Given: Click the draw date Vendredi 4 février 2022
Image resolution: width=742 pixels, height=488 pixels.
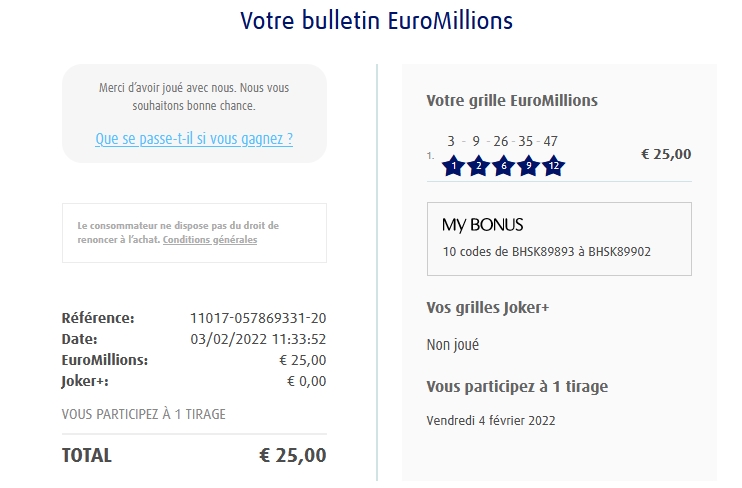Looking at the screenshot, I should coord(491,420).
